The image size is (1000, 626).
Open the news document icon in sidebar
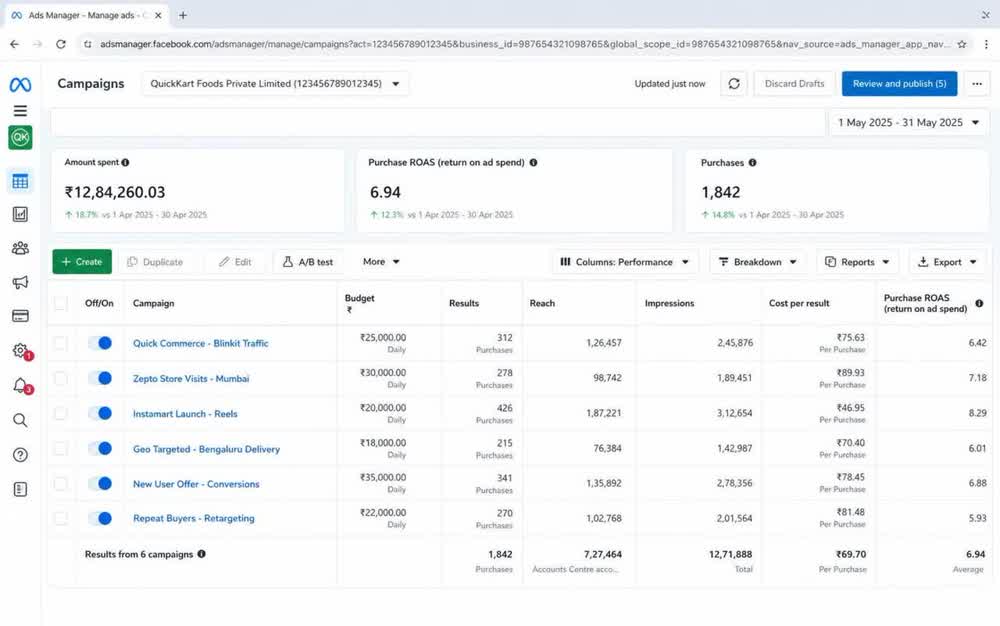(x=20, y=489)
